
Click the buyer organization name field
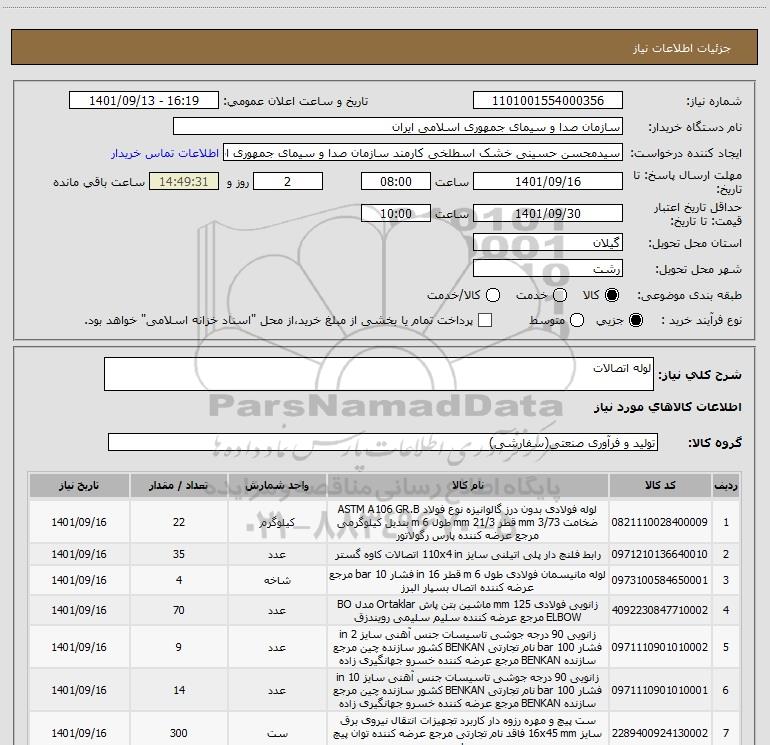(x=398, y=127)
